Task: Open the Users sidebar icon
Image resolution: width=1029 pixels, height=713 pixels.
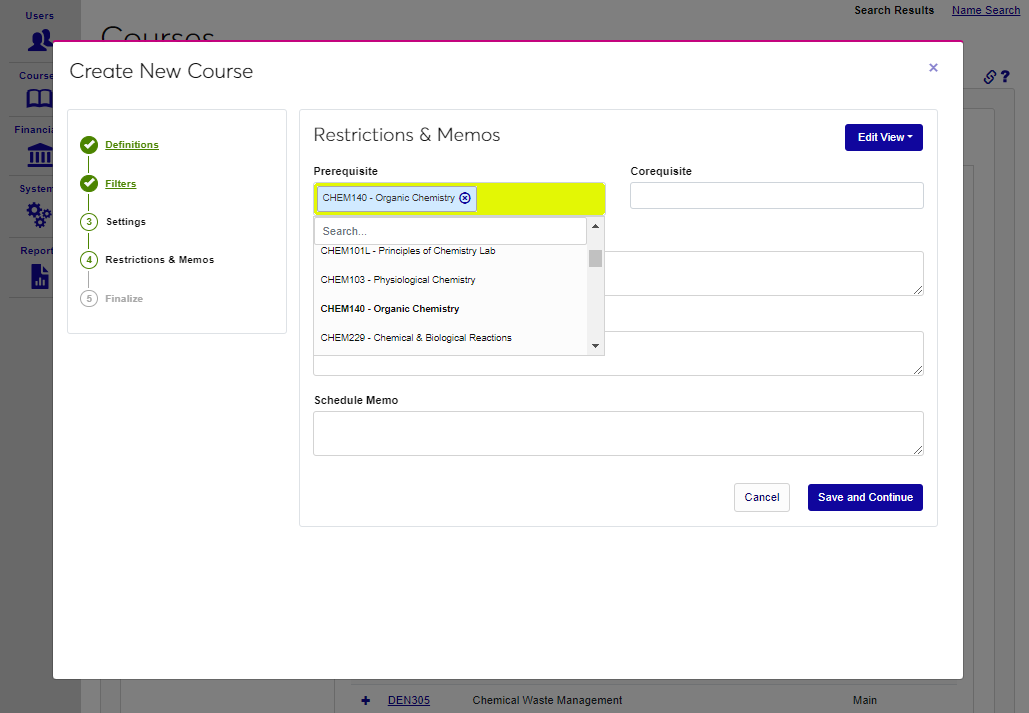Action: [40, 40]
